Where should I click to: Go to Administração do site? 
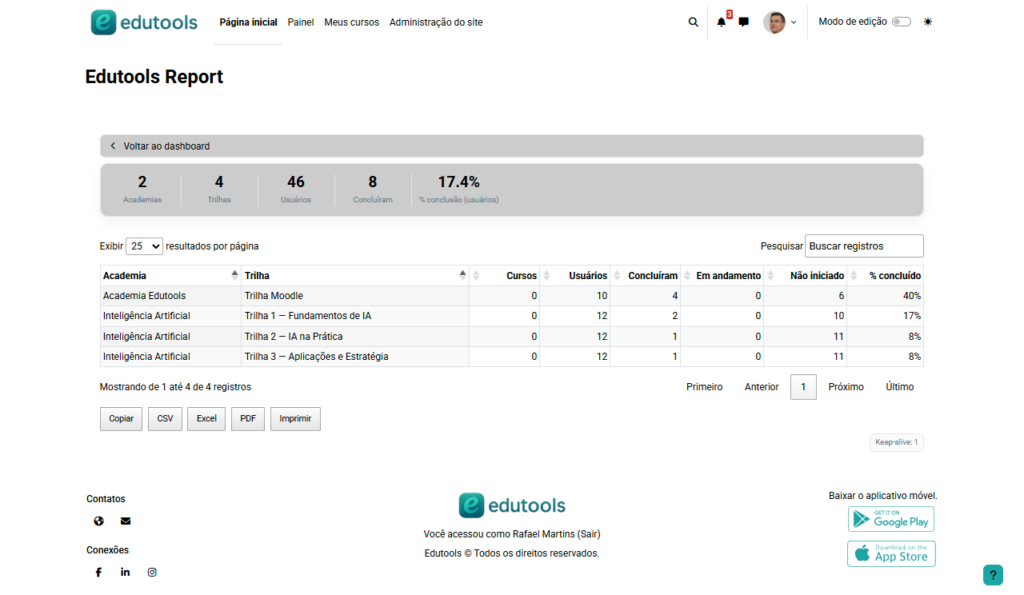[x=436, y=22]
